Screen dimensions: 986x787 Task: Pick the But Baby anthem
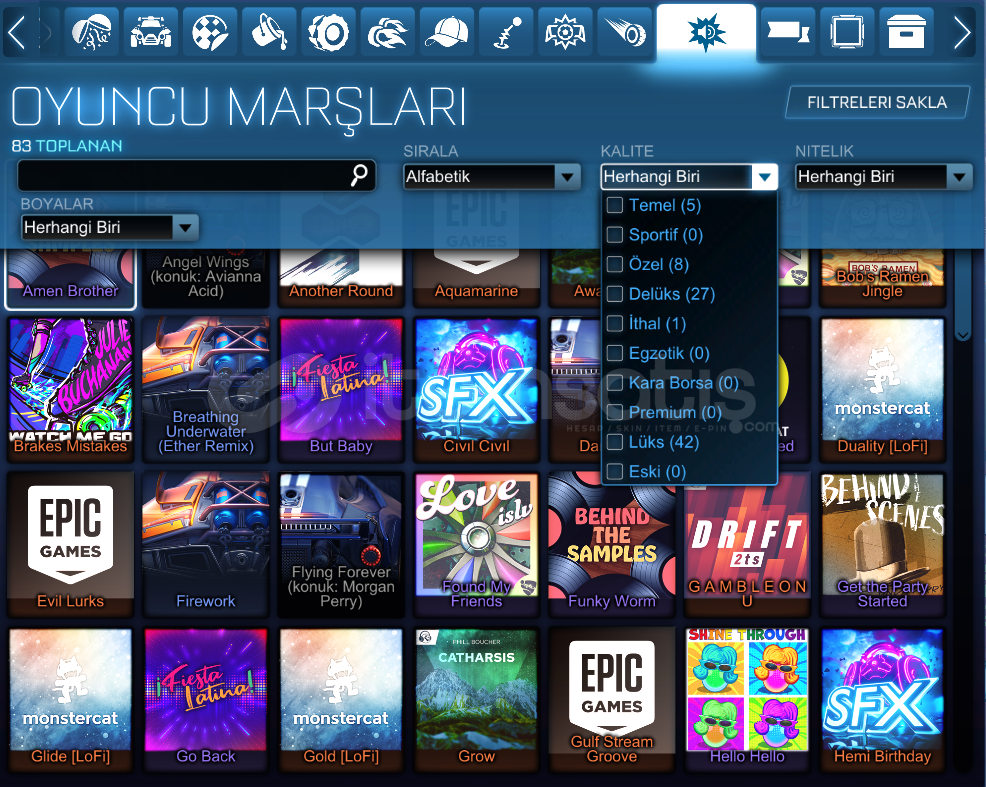click(341, 389)
